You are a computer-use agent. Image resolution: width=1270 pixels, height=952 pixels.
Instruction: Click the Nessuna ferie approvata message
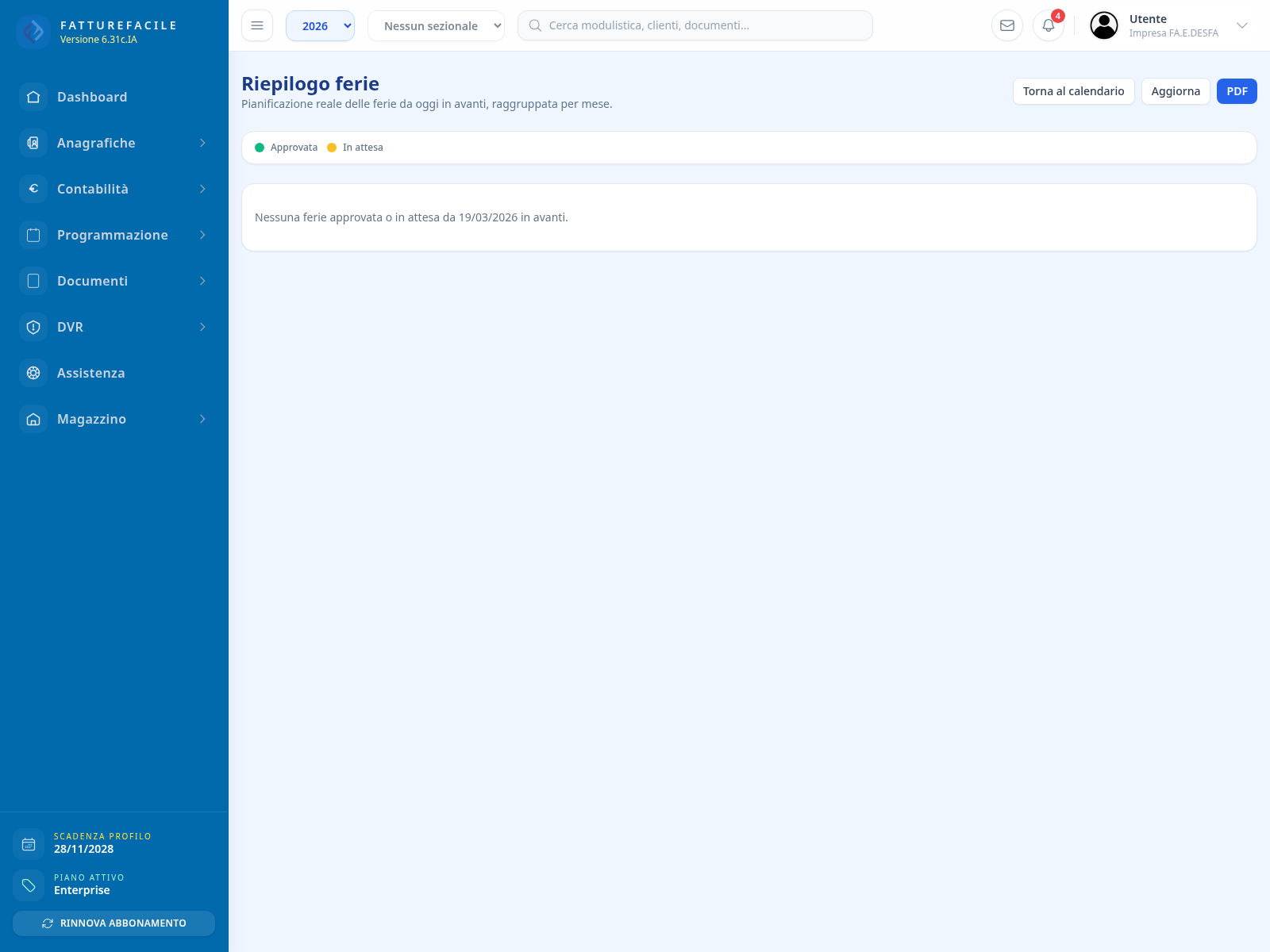click(411, 217)
